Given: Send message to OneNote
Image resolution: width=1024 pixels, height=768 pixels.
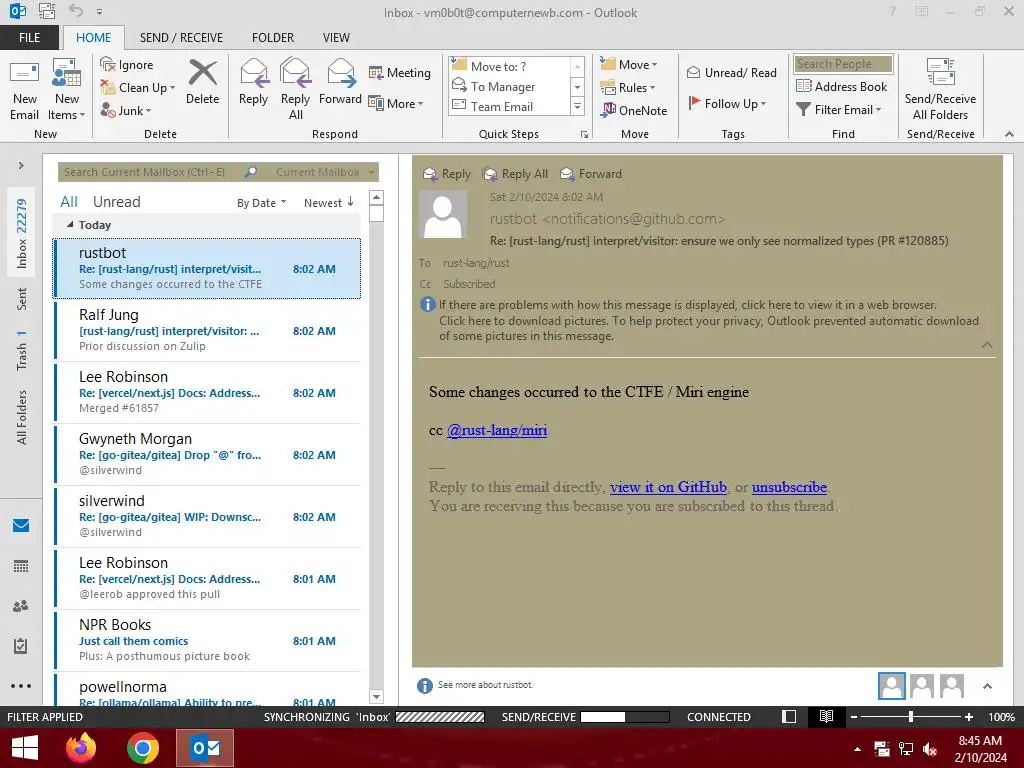Looking at the screenshot, I should [x=633, y=110].
